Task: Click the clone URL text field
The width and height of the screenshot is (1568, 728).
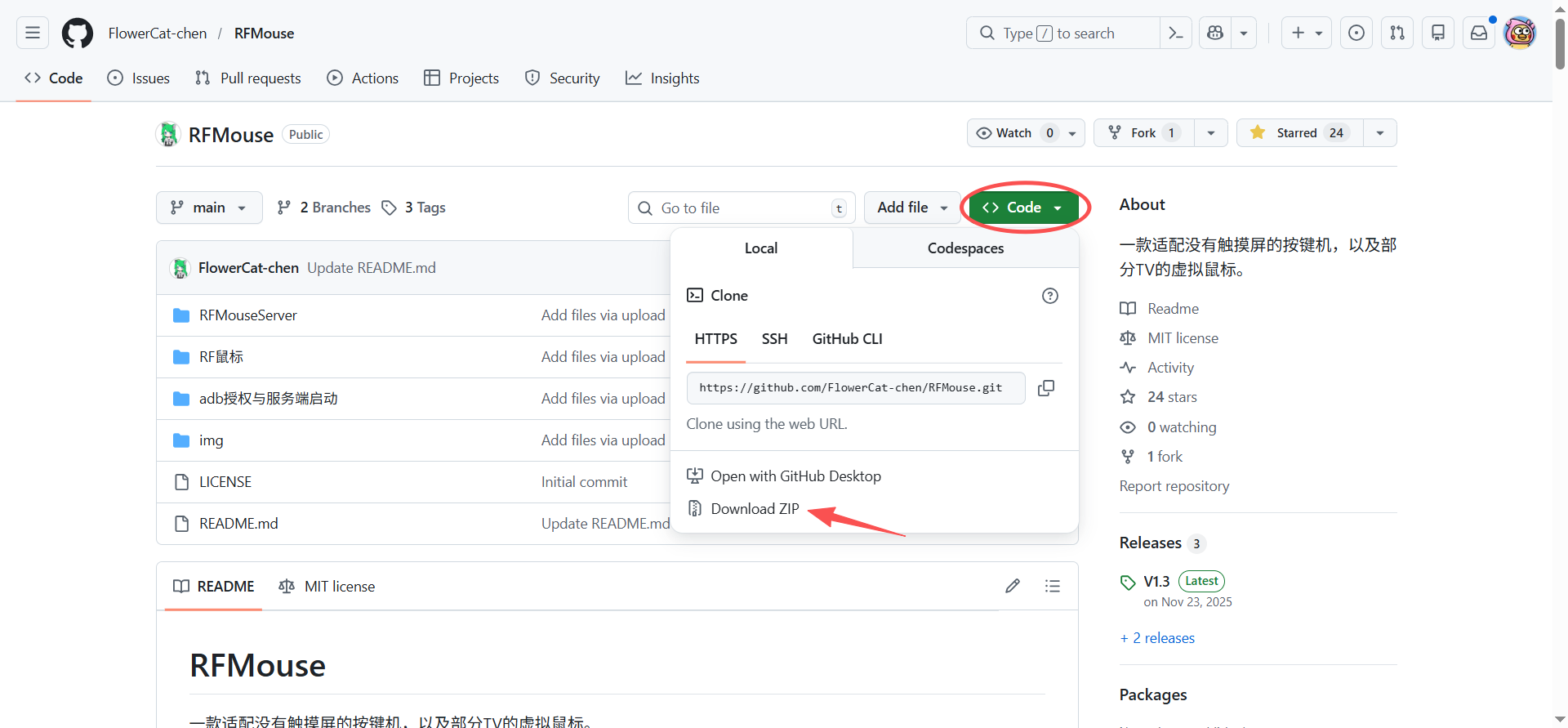Action: (x=856, y=388)
